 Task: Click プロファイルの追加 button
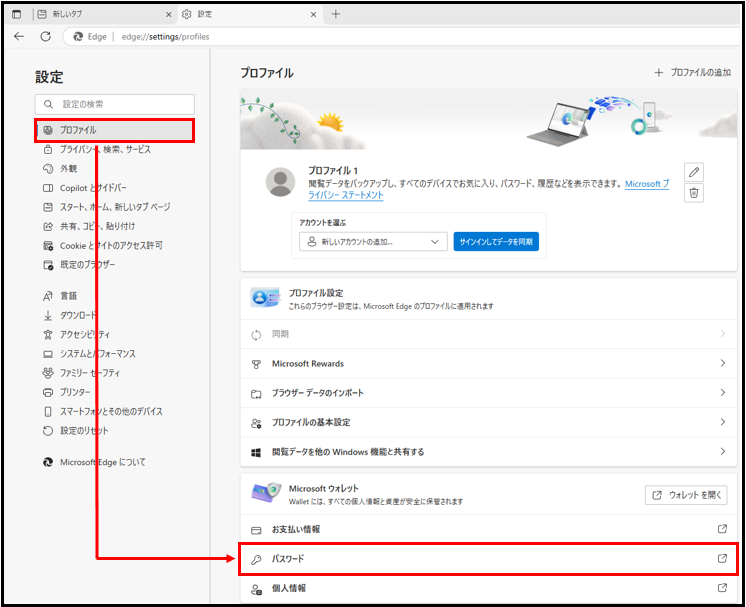[693, 72]
